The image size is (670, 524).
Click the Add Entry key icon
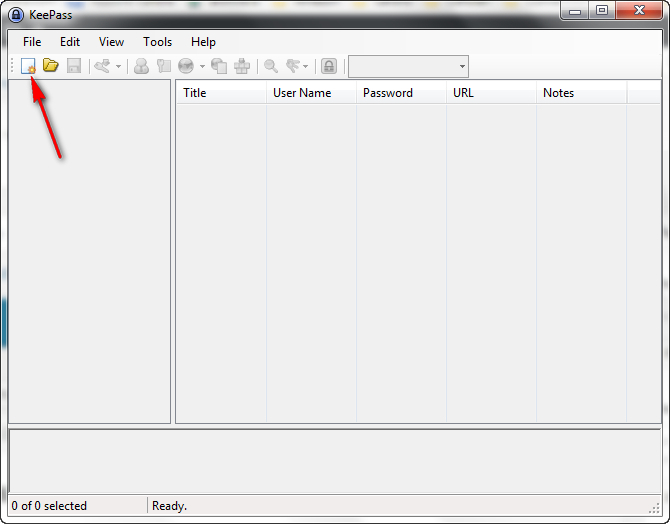coord(102,66)
